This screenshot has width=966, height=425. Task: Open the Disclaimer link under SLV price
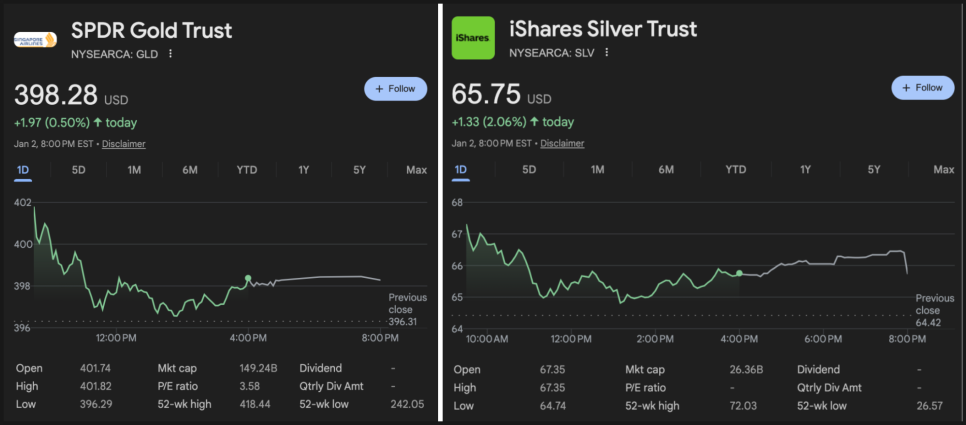[x=562, y=144]
